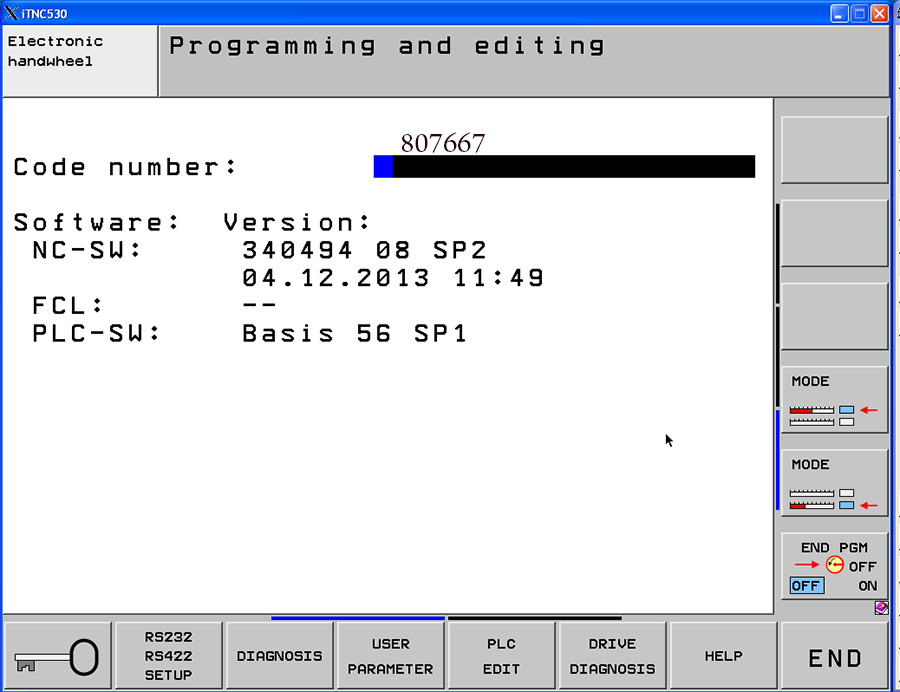Open PLC EDIT soft key
The image size is (900, 692).
tap(501, 656)
